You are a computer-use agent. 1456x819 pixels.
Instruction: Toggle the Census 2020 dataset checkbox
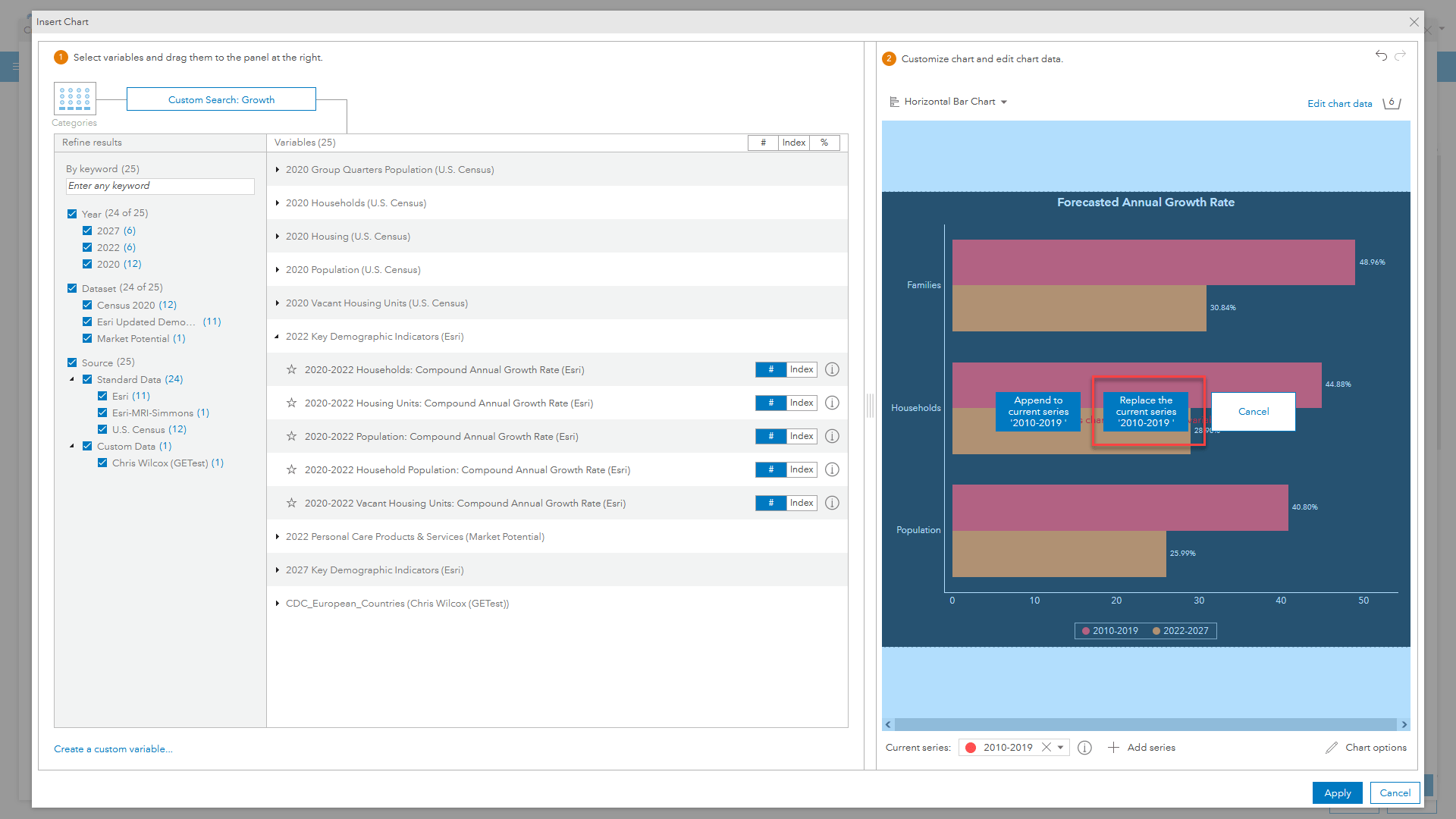[x=87, y=305]
